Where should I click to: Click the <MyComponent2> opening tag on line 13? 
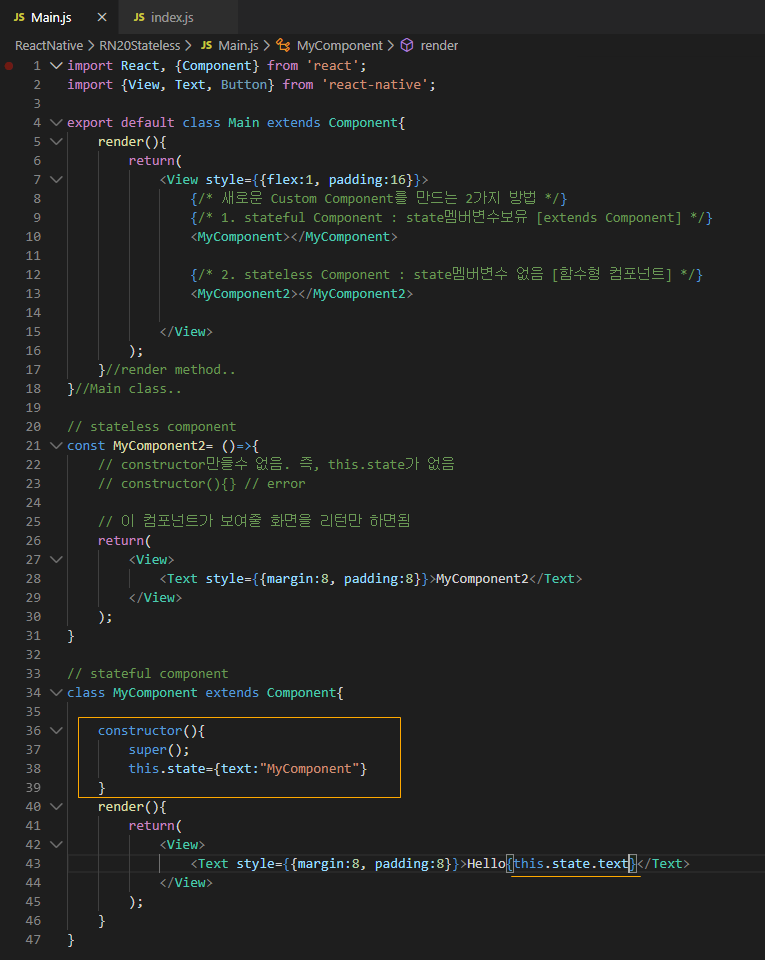tap(244, 293)
